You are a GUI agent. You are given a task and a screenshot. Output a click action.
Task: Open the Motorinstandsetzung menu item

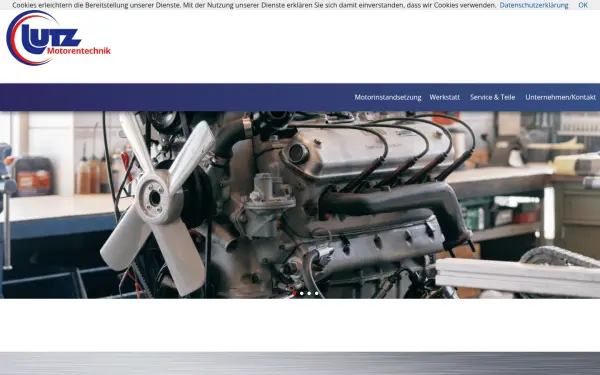(388, 97)
